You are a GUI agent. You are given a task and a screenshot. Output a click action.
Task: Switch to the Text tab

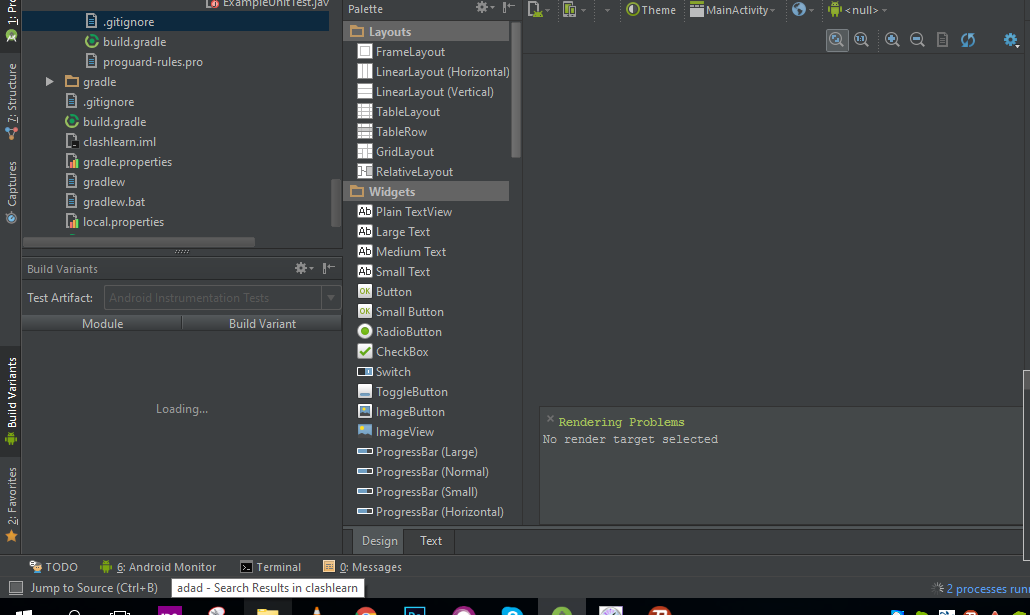431,541
